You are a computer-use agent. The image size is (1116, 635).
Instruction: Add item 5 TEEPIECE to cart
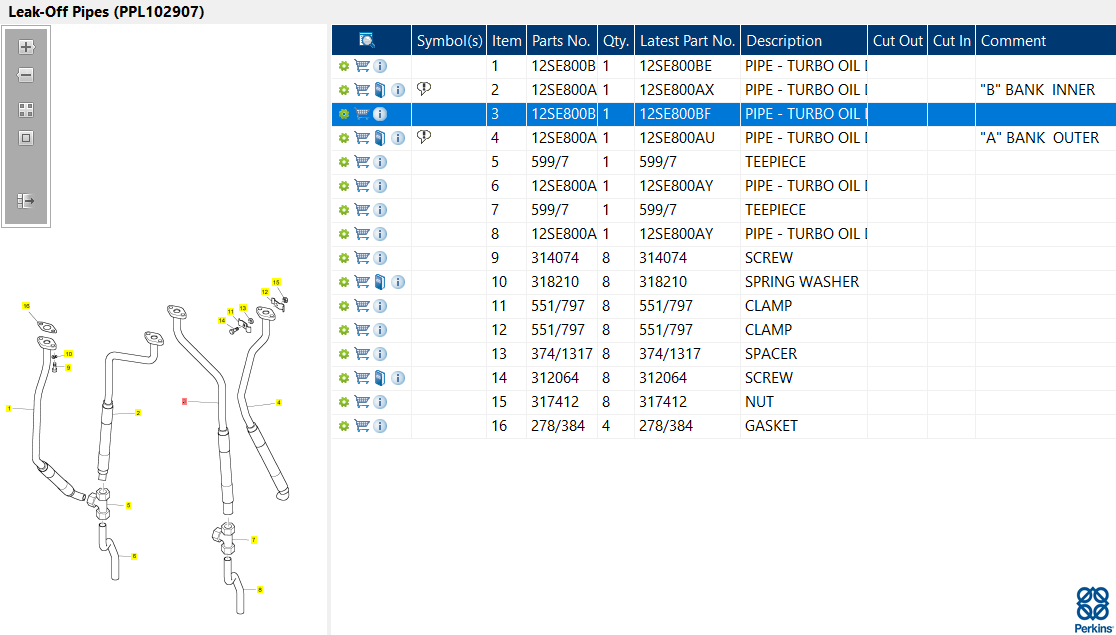(x=362, y=162)
